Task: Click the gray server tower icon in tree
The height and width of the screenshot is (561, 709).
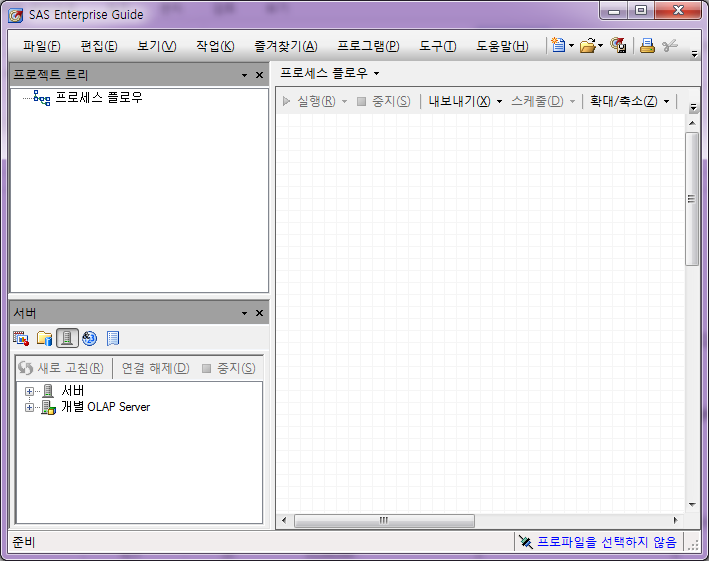Action: [x=48, y=391]
